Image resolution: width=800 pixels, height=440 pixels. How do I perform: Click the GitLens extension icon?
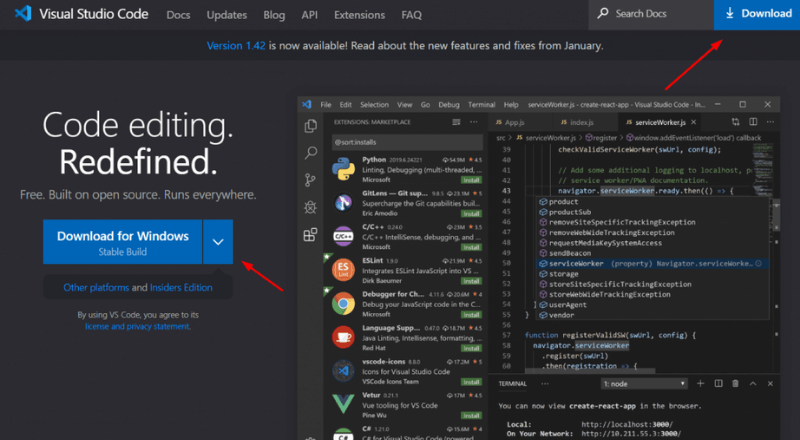click(343, 203)
